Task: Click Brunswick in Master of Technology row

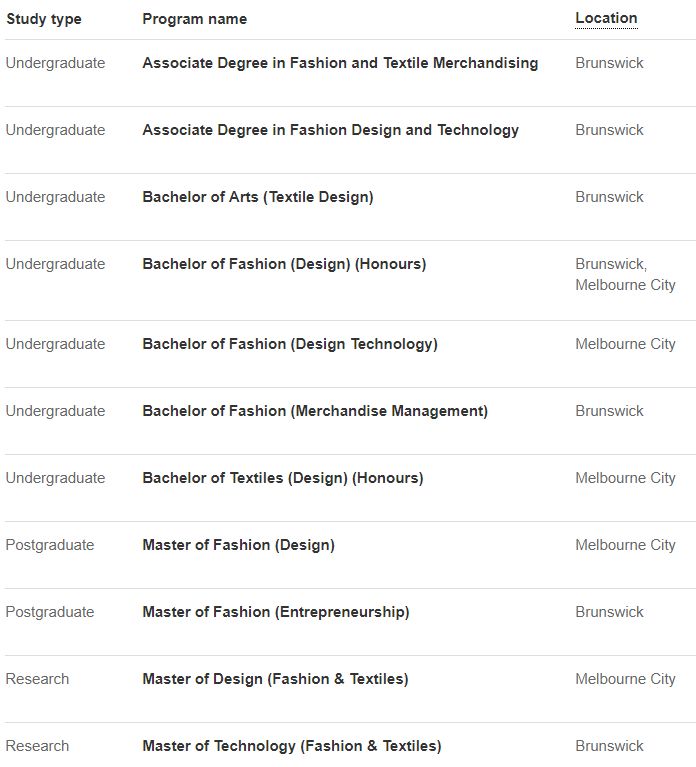Action: [609, 746]
